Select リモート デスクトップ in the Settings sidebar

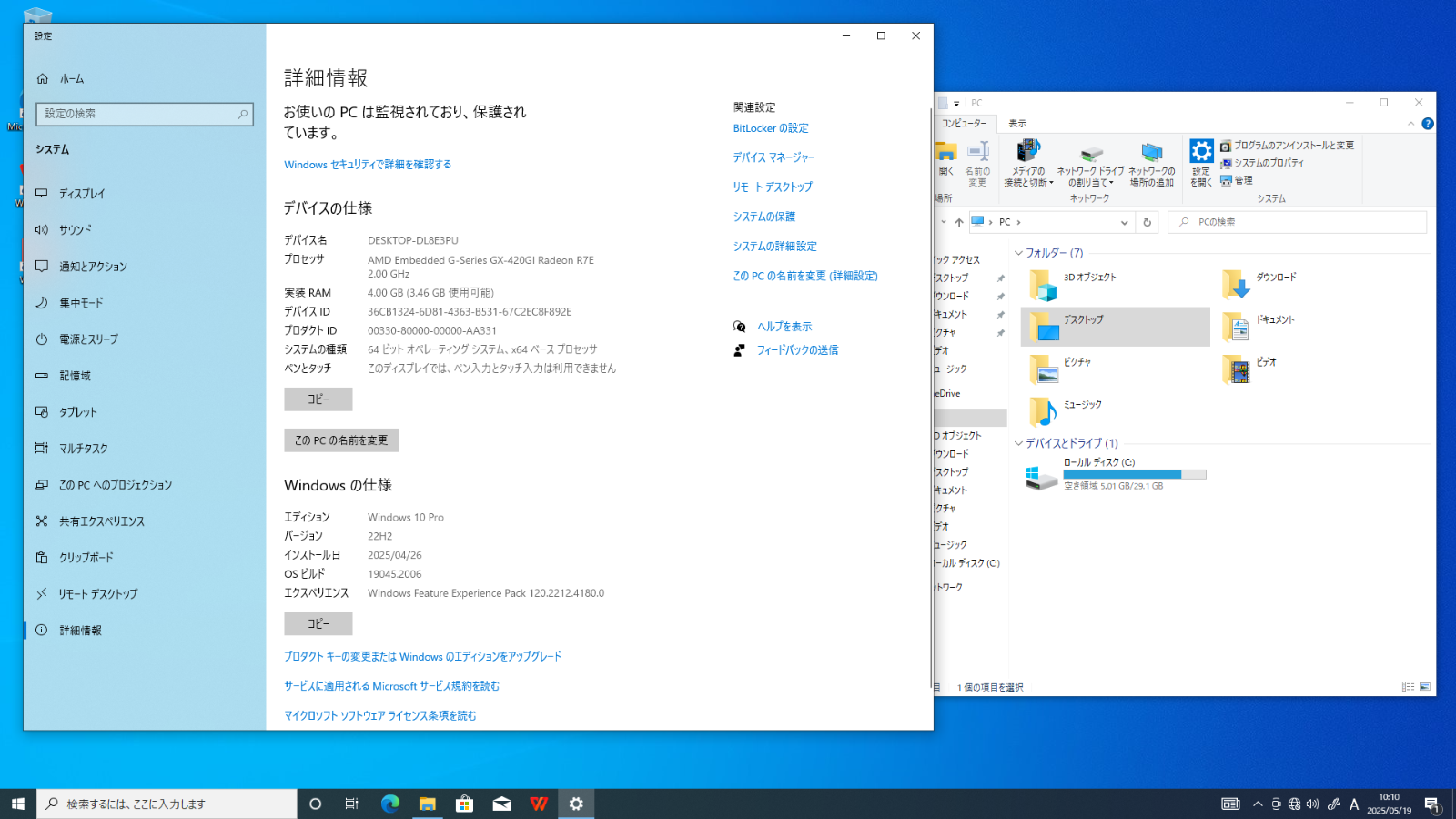pos(98,594)
